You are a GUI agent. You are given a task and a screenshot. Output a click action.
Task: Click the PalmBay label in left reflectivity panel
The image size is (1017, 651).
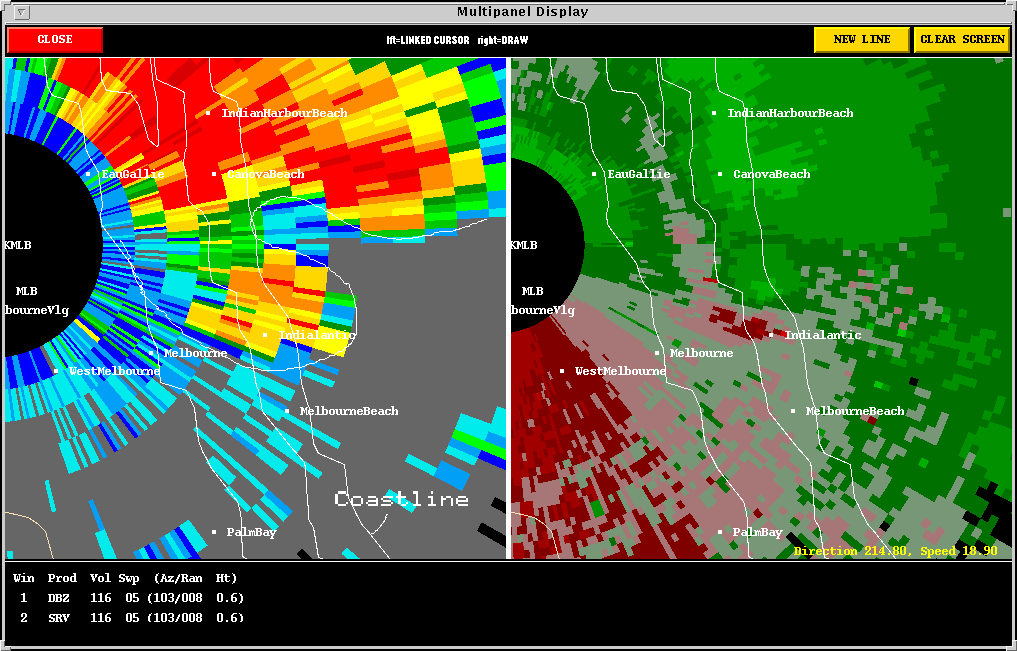(251, 532)
